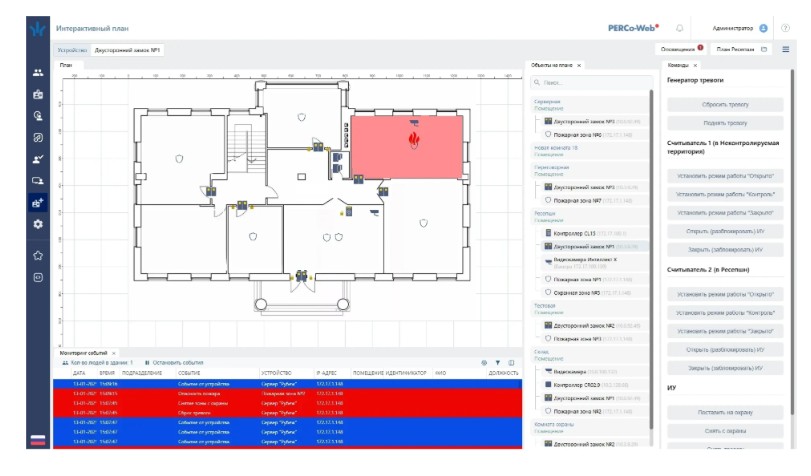Click the search field in objects panel
811x476 pixels.
(x=590, y=83)
